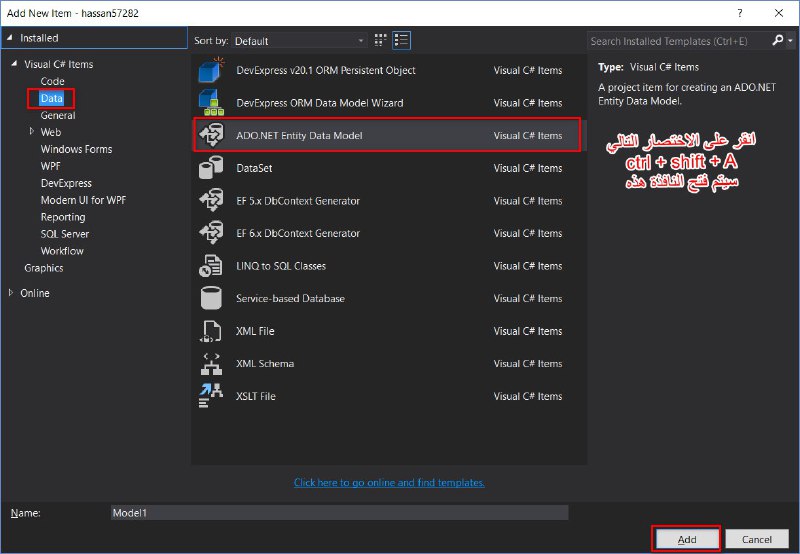The height and width of the screenshot is (554, 800).
Task: Click the Cancel button
Action: pos(757,539)
